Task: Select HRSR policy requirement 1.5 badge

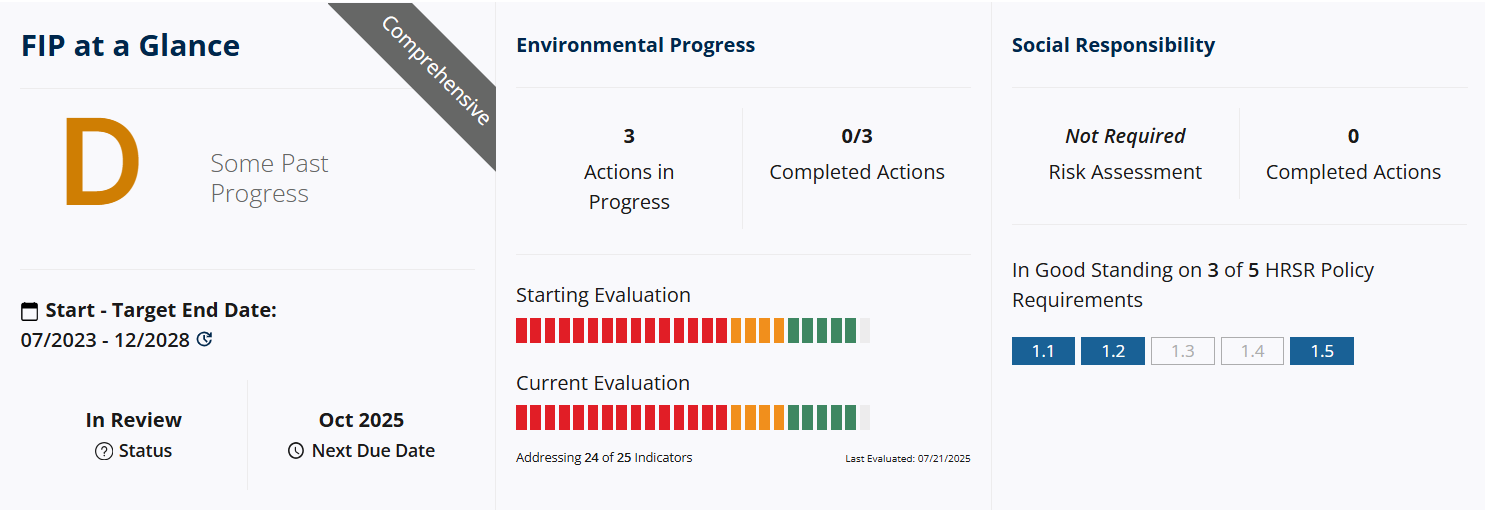Action: click(x=1322, y=351)
